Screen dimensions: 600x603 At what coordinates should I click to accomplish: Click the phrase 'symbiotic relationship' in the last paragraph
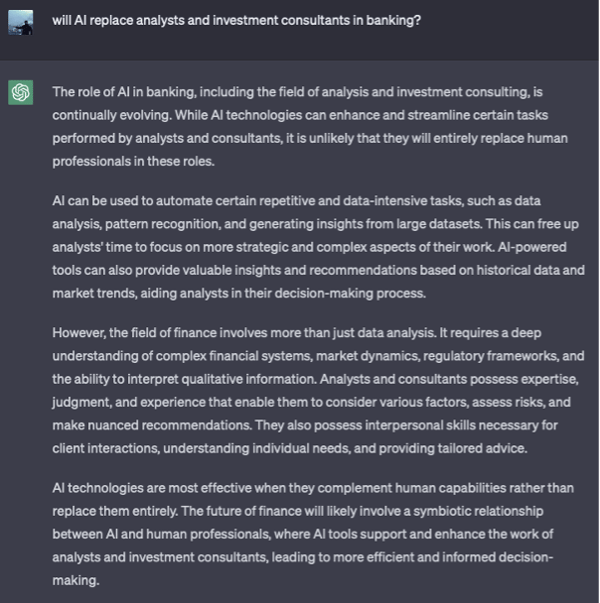point(478,511)
